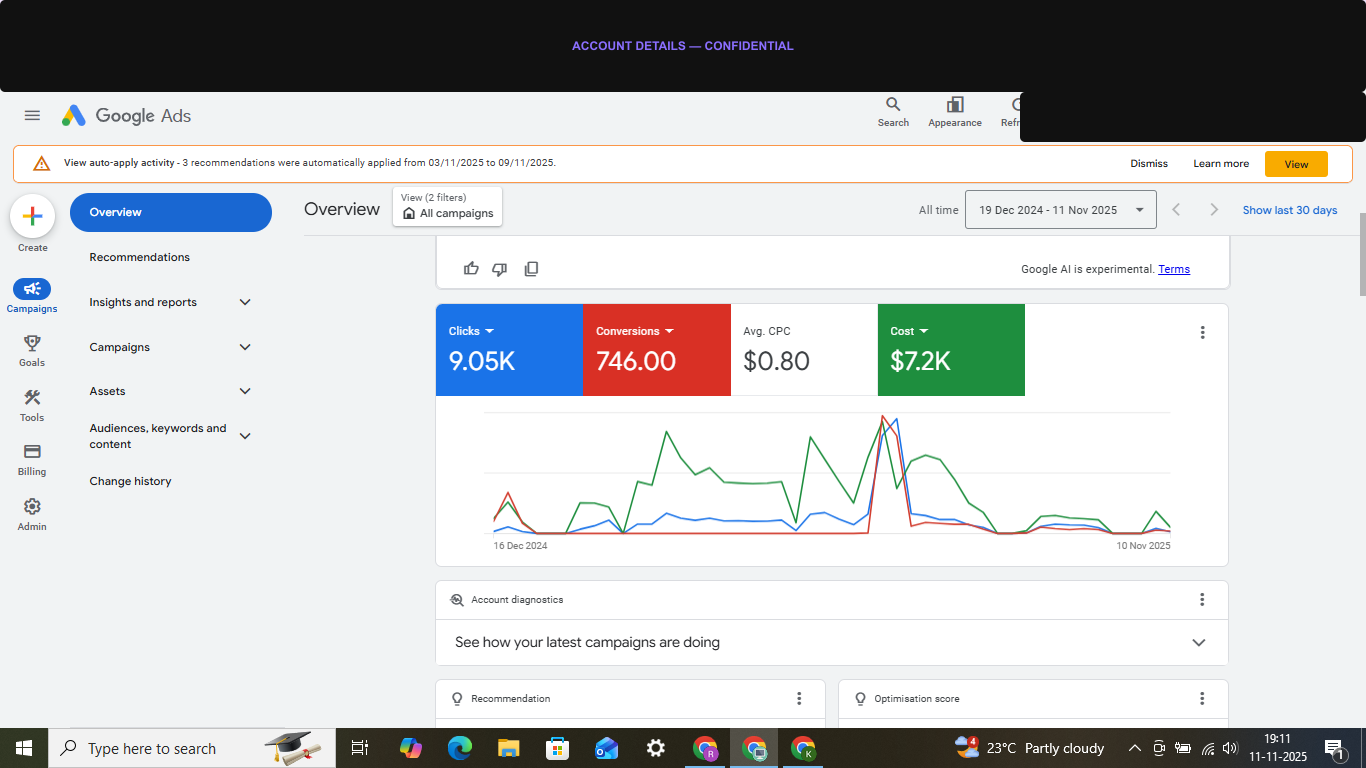This screenshot has width=1366, height=768.
Task: Click Show last 30 days link
Action: pos(1290,210)
